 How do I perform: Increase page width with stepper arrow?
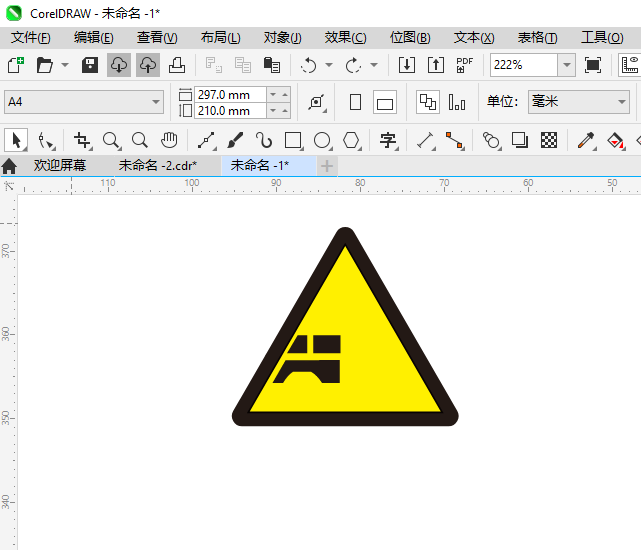pyautogui.click(x=285, y=95)
